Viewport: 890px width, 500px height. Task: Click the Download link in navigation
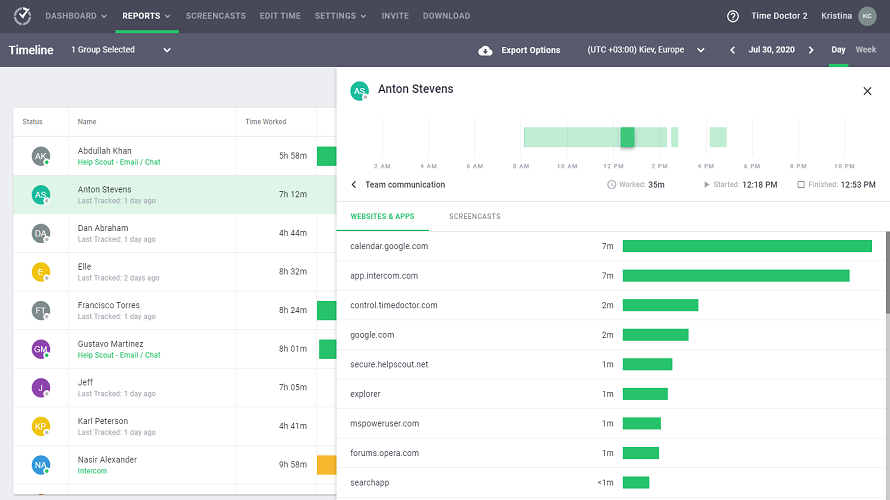(444, 16)
